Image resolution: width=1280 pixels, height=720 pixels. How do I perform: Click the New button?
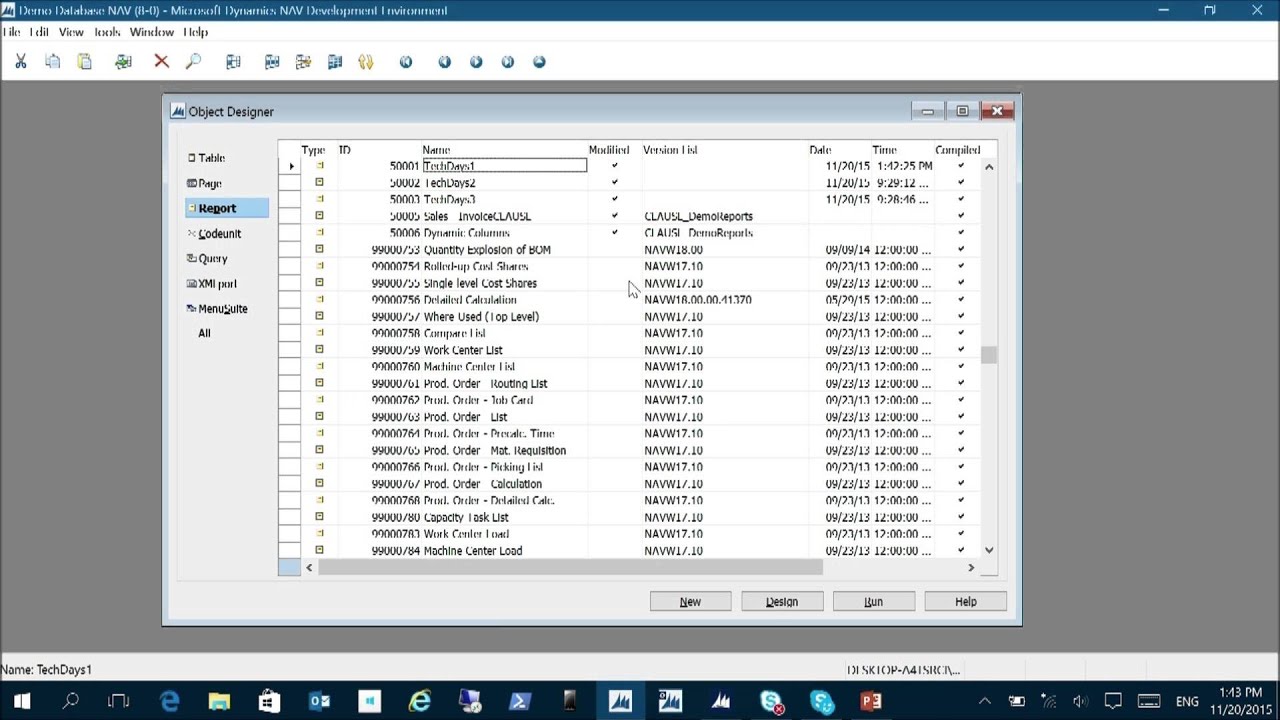point(690,602)
